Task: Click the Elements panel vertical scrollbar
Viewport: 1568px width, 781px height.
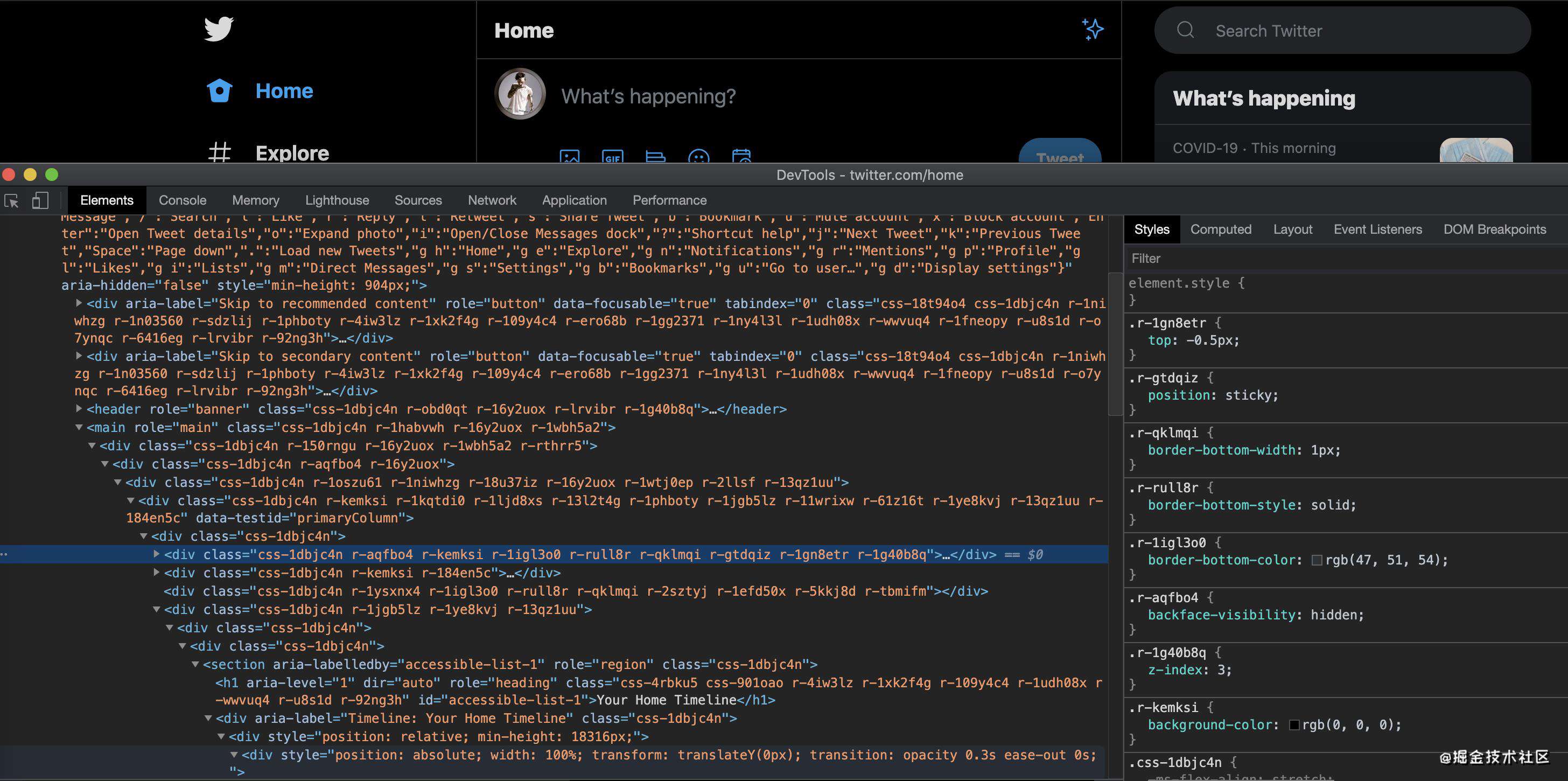Action: (x=1115, y=344)
